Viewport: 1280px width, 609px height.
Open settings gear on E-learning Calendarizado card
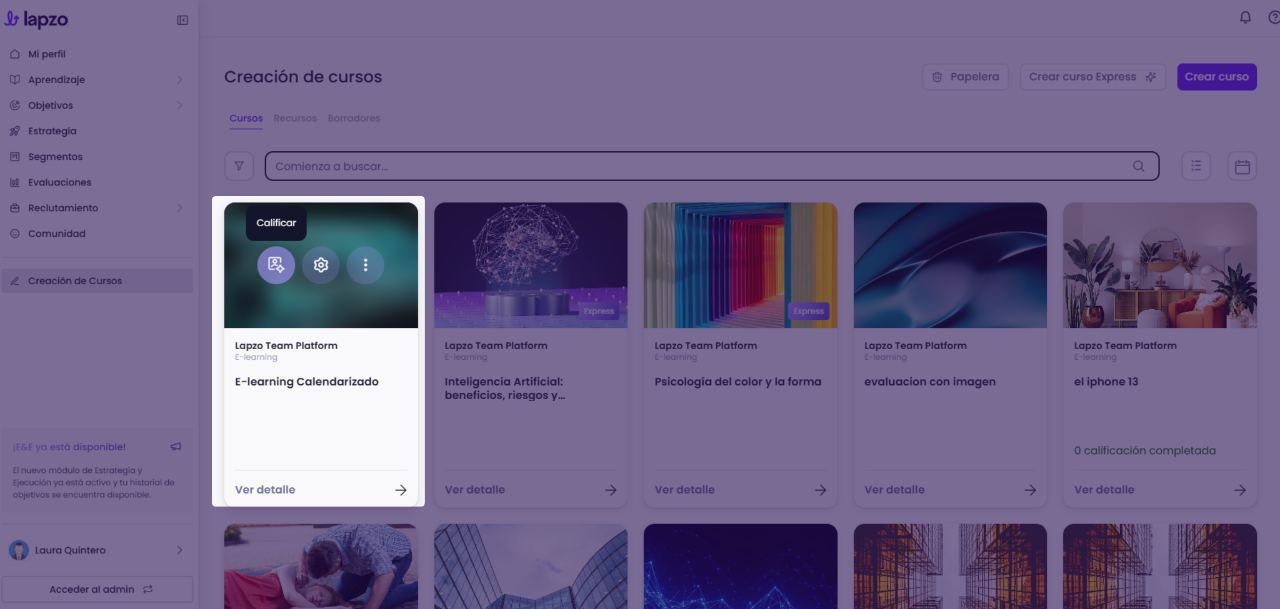(321, 265)
